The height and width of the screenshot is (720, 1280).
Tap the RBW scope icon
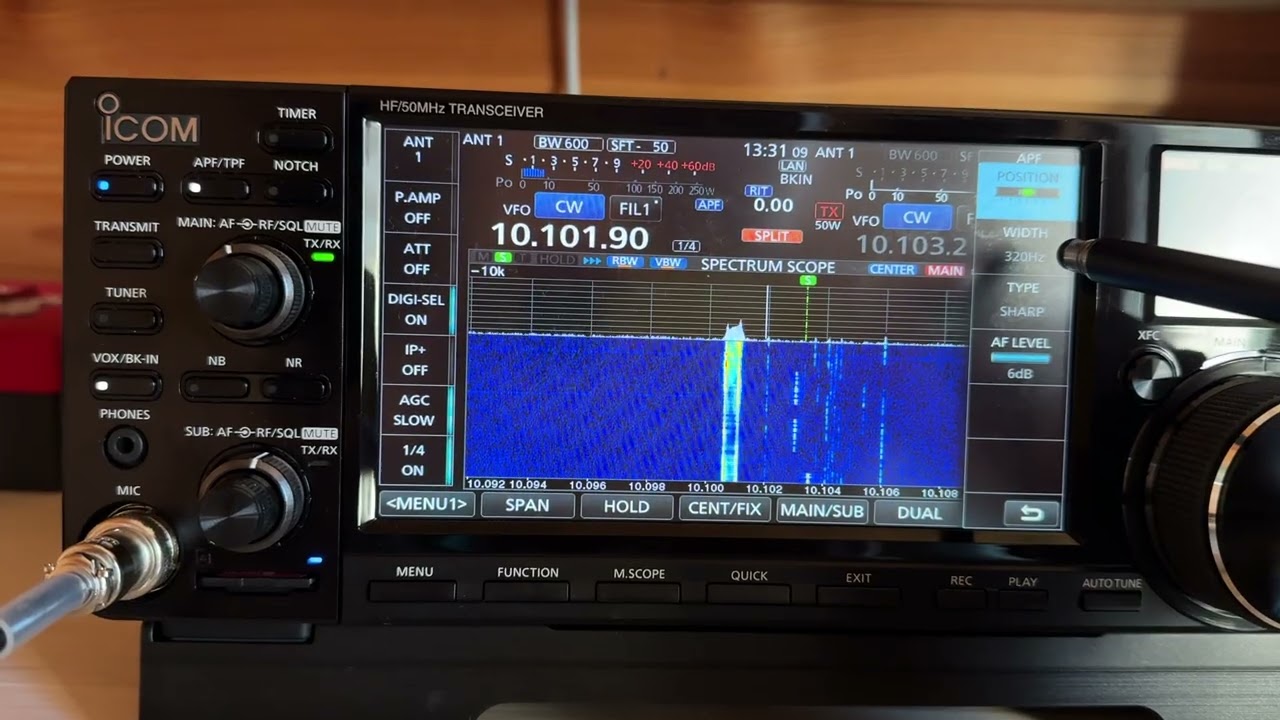pyautogui.click(x=625, y=261)
